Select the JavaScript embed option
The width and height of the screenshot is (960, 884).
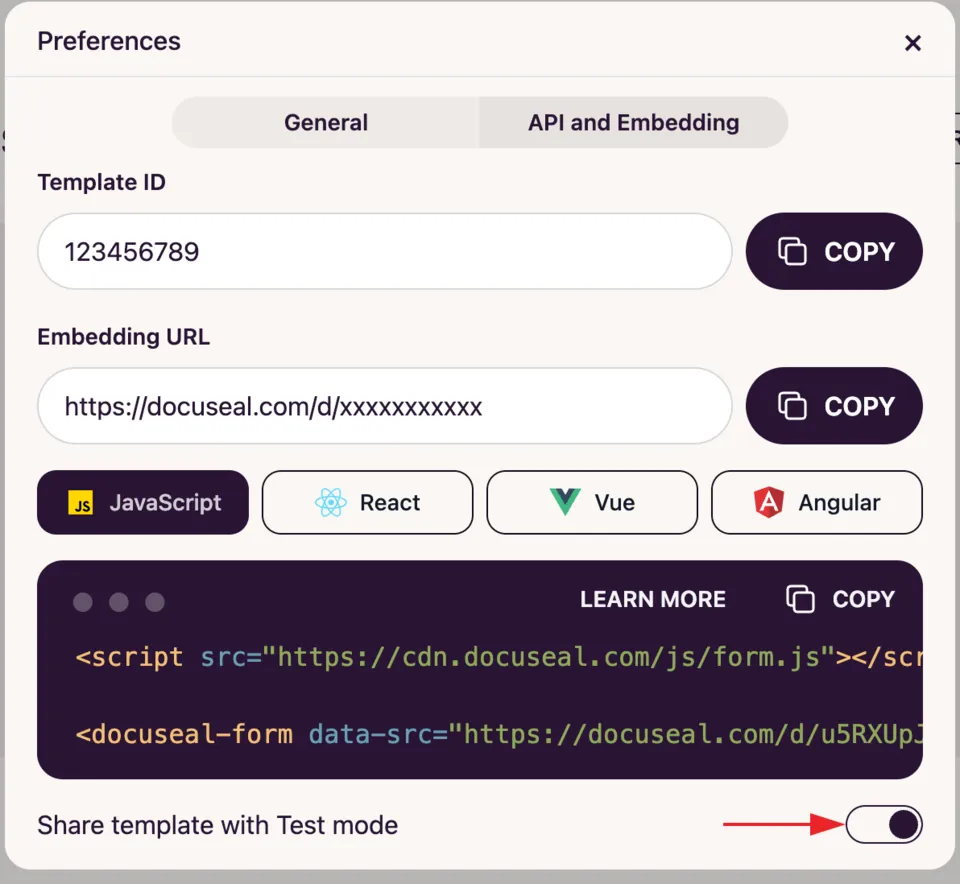point(143,503)
